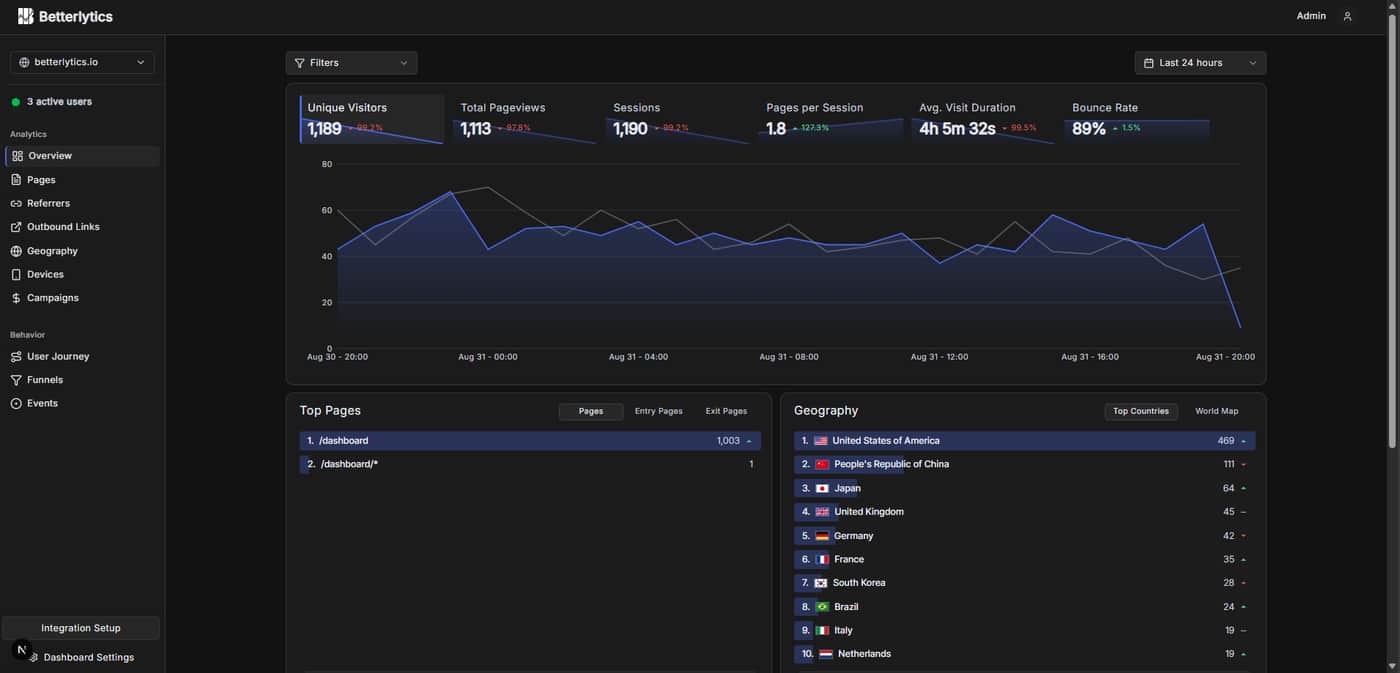Image resolution: width=1400 pixels, height=673 pixels.
Task: Select the Total Pageviews metric card
Action: pyautogui.click(x=525, y=119)
